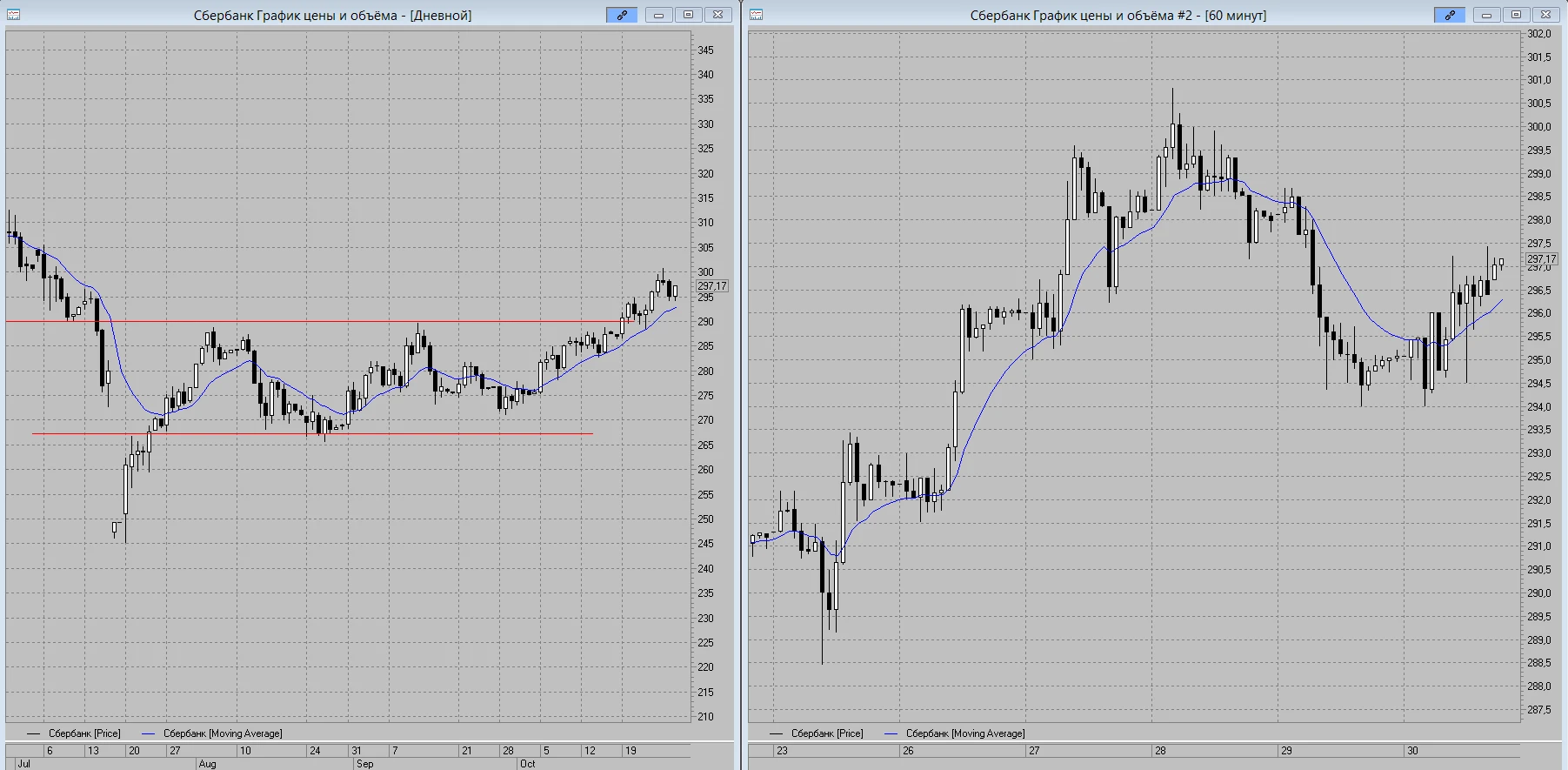Image resolution: width=1568 pixels, height=770 pixels.
Task: Select the daily chart title bar text
Action: 332,15
